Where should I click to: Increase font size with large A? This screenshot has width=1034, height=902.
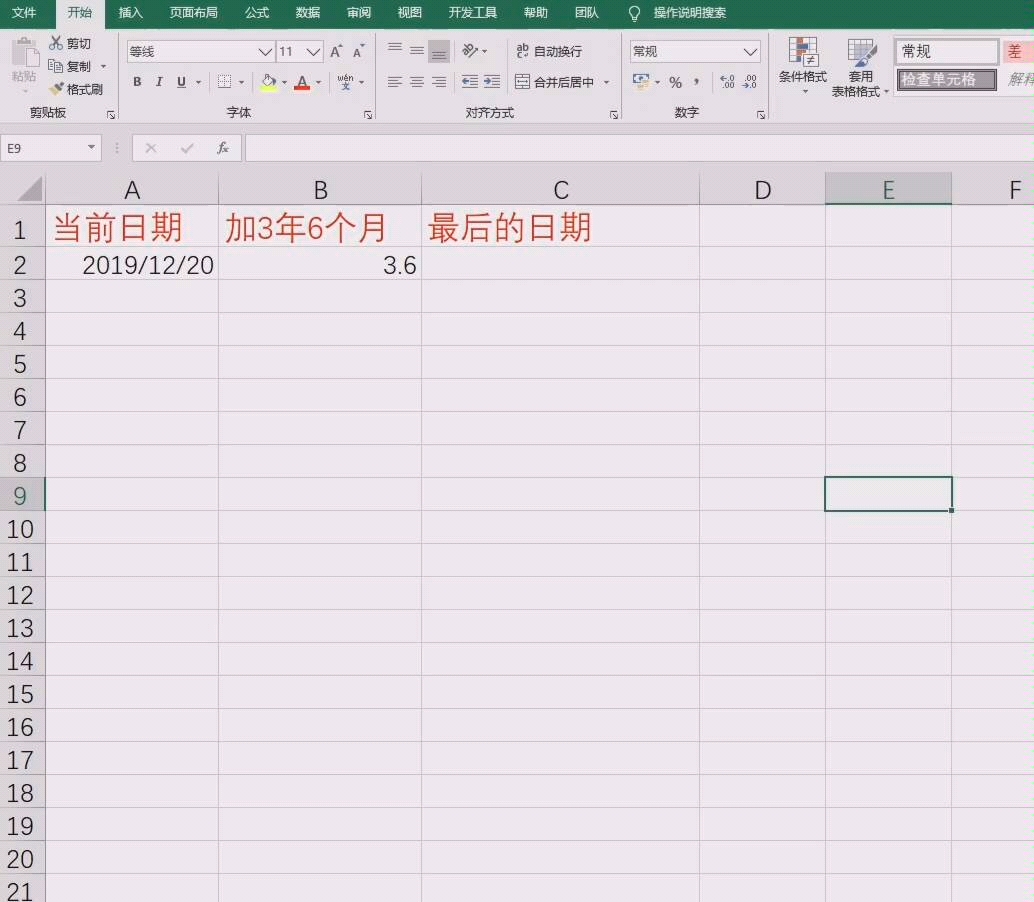[x=336, y=51]
